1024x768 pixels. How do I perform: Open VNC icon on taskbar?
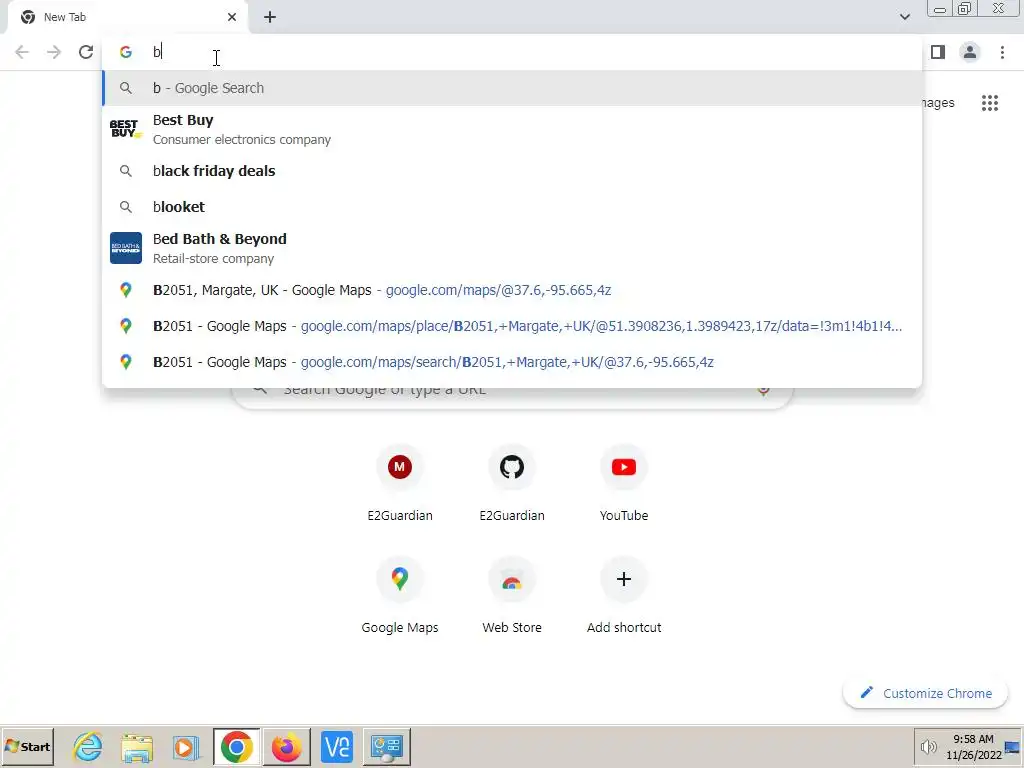coord(337,747)
